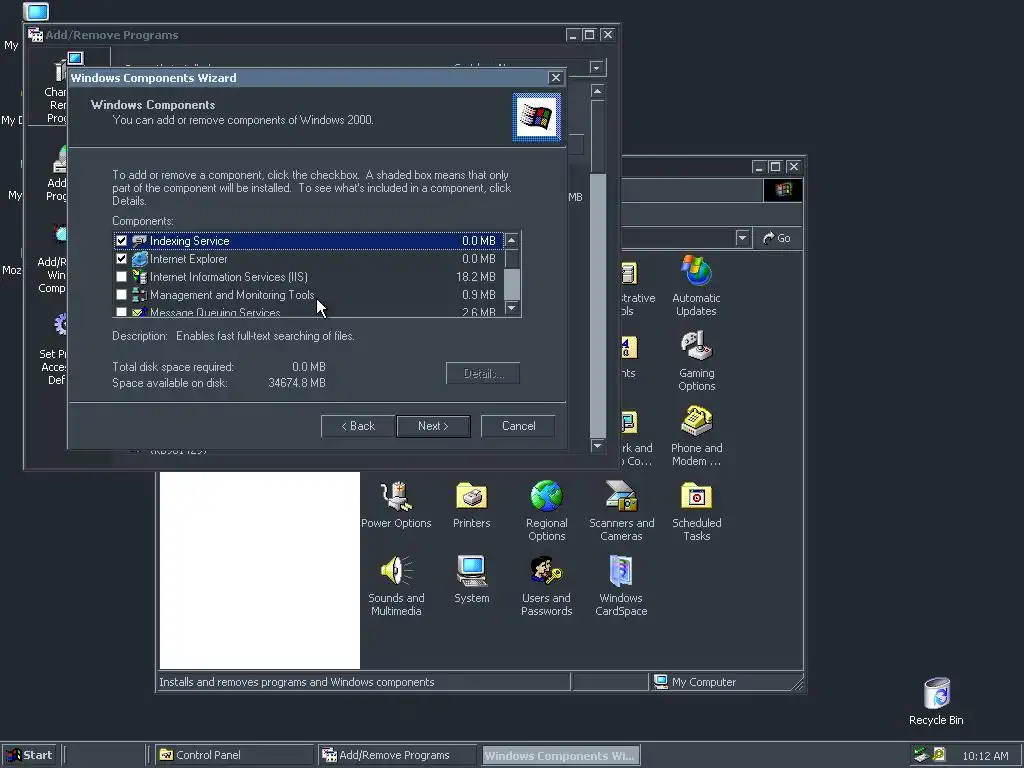Check the Internet Information Services (IIS) checkbox
The height and width of the screenshot is (768, 1024).
point(121,277)
